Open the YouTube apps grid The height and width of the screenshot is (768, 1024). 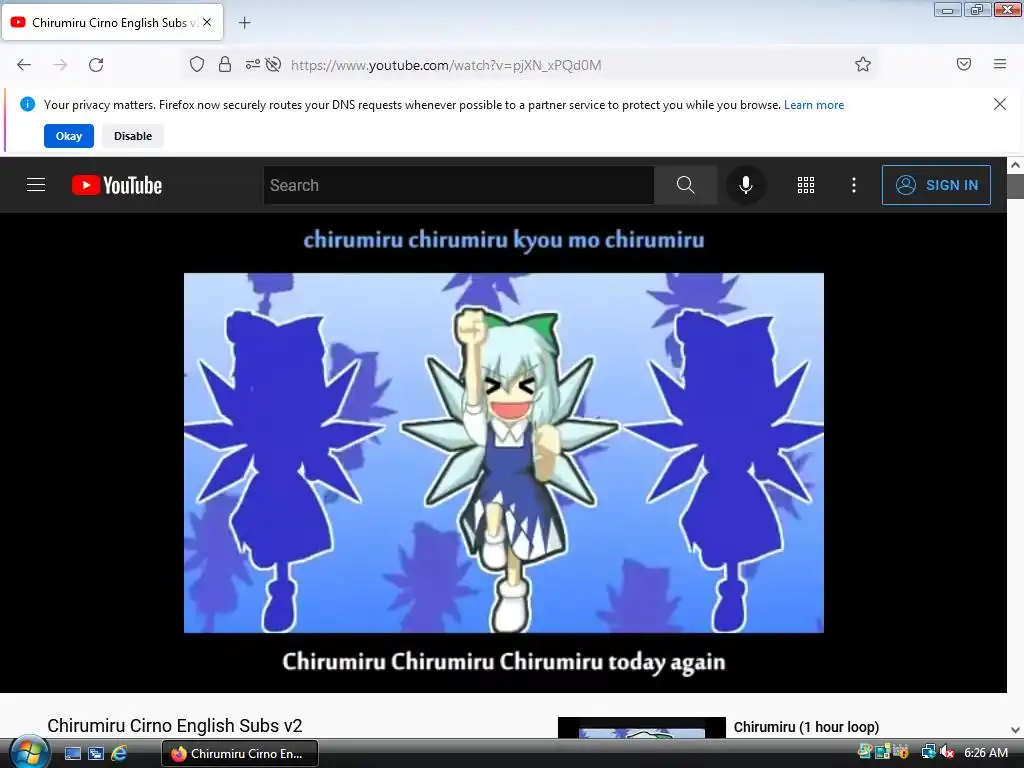(806, 185)
